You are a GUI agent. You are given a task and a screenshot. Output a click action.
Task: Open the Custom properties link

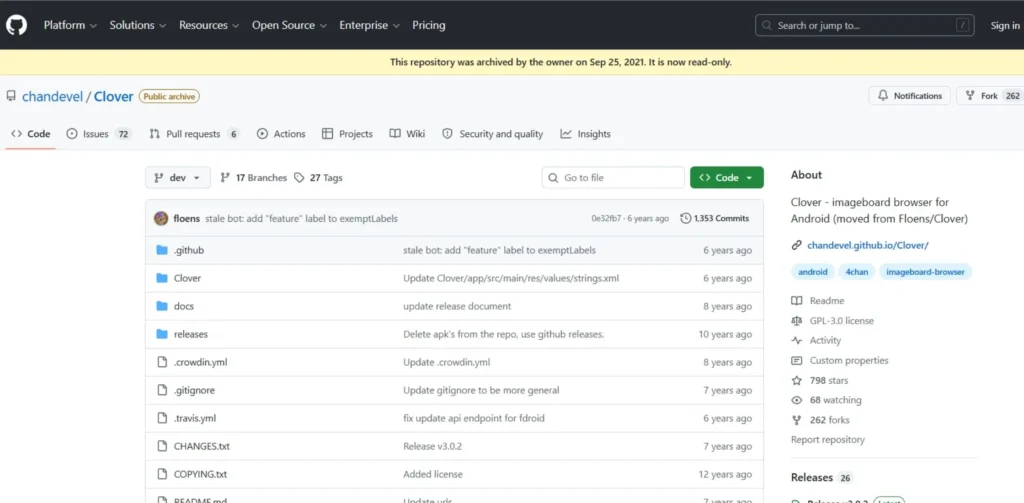tap(848, 361)
